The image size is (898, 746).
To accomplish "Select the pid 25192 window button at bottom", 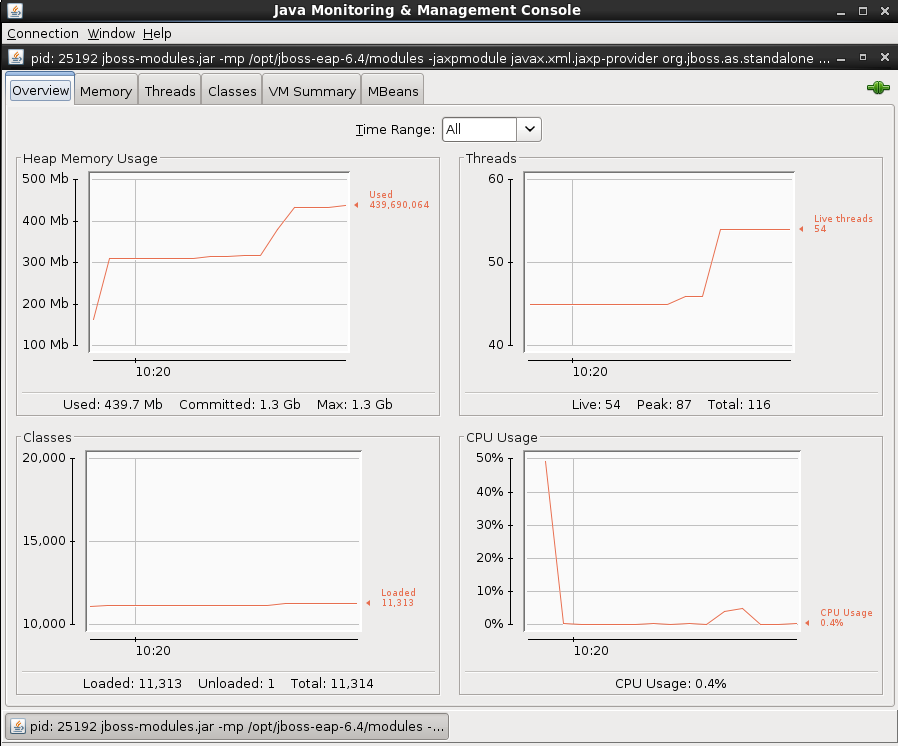I will [x=227, y=726].
